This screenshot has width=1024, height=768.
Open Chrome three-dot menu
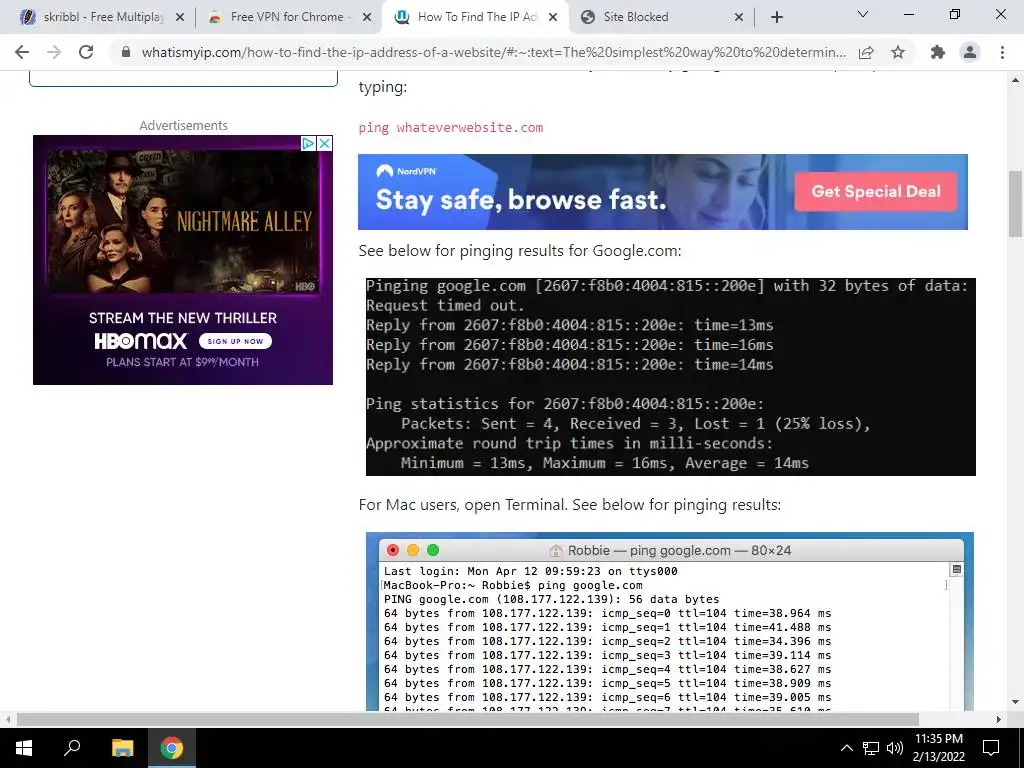click(x=1002, y=52)
